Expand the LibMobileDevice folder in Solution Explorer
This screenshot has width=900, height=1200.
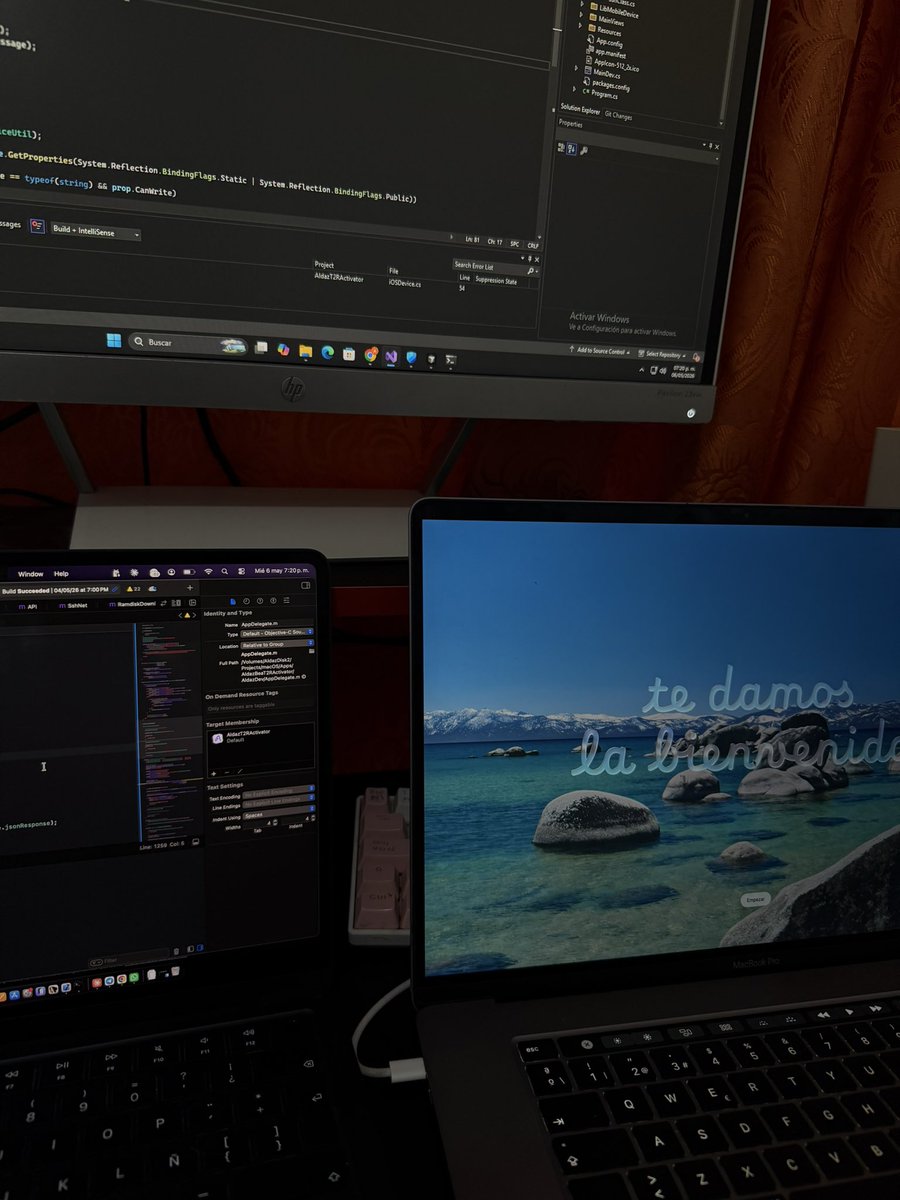(582, 3)
